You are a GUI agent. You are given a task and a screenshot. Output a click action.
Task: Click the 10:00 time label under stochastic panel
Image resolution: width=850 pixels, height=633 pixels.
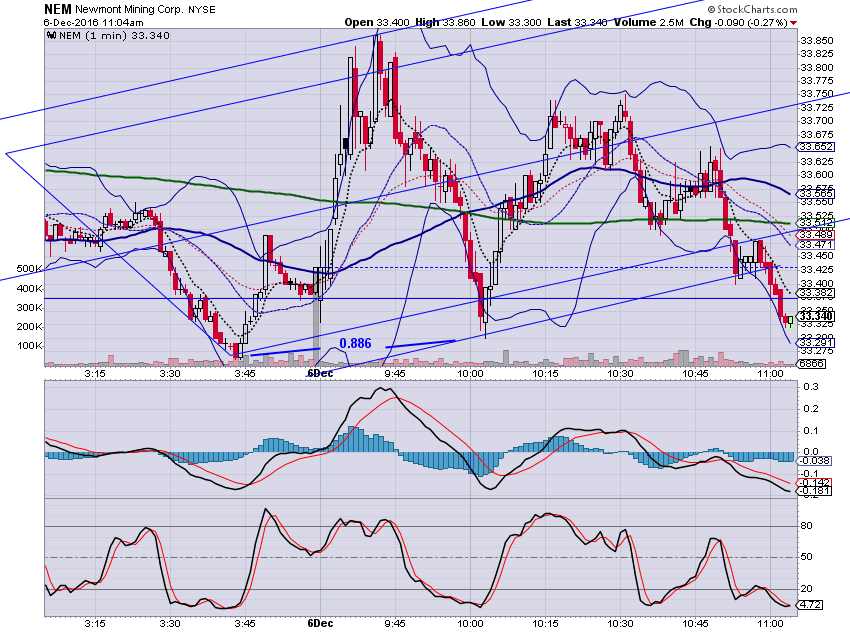(x=470, y=623)
